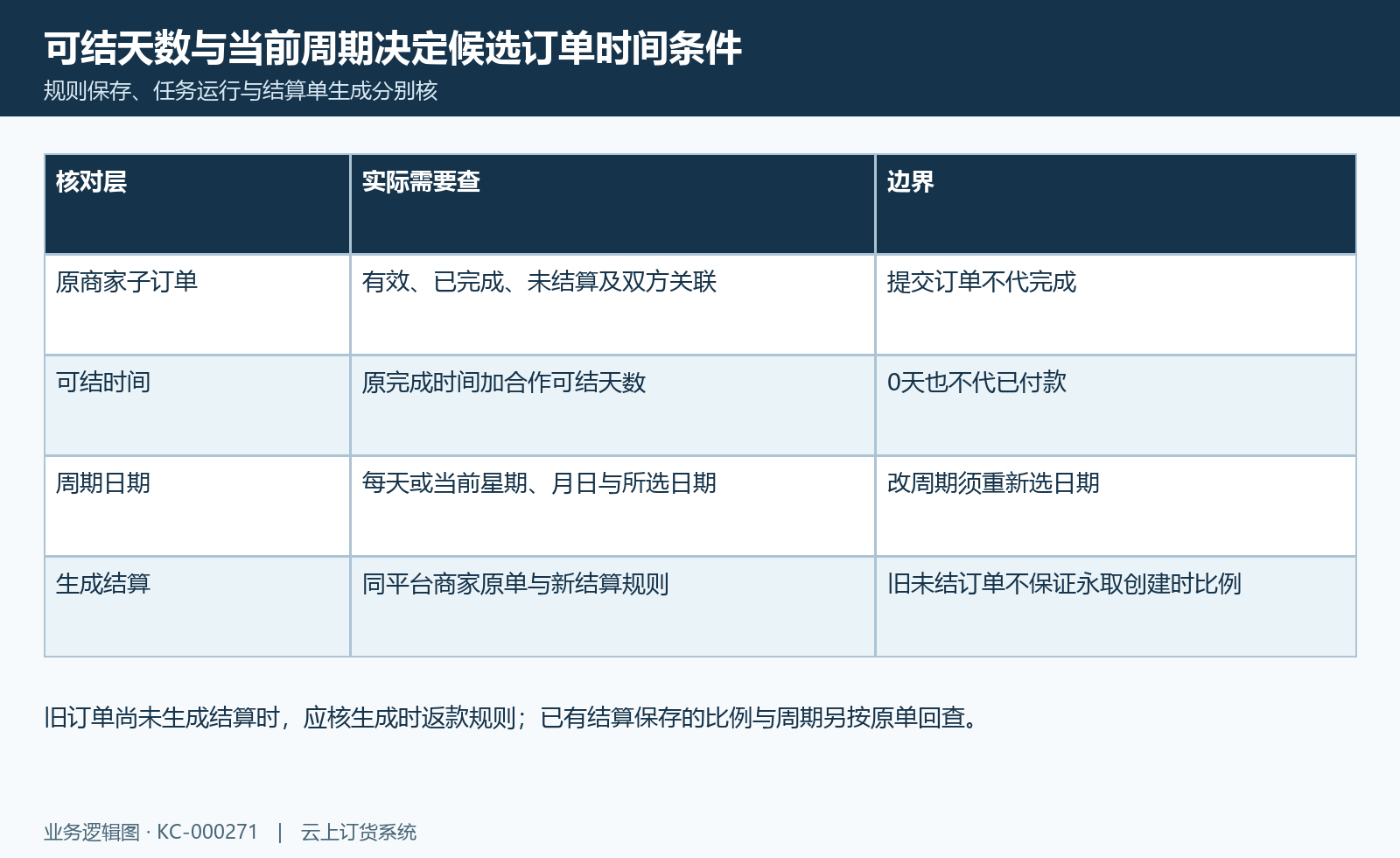Click footer text 业务逻辑图 · KC-000271
Image resolution: width=1400 pixels, height=858 pixels.
click(151, 832)
